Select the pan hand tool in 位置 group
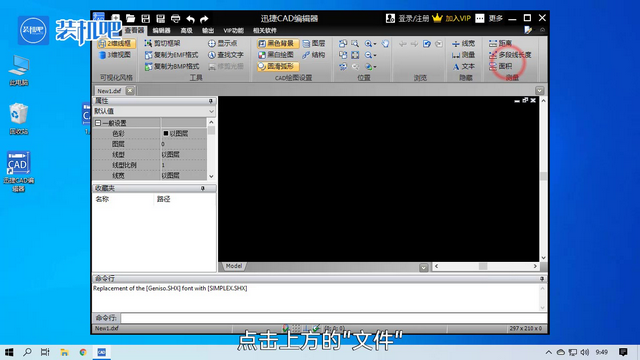 click(x=385, y=43)
